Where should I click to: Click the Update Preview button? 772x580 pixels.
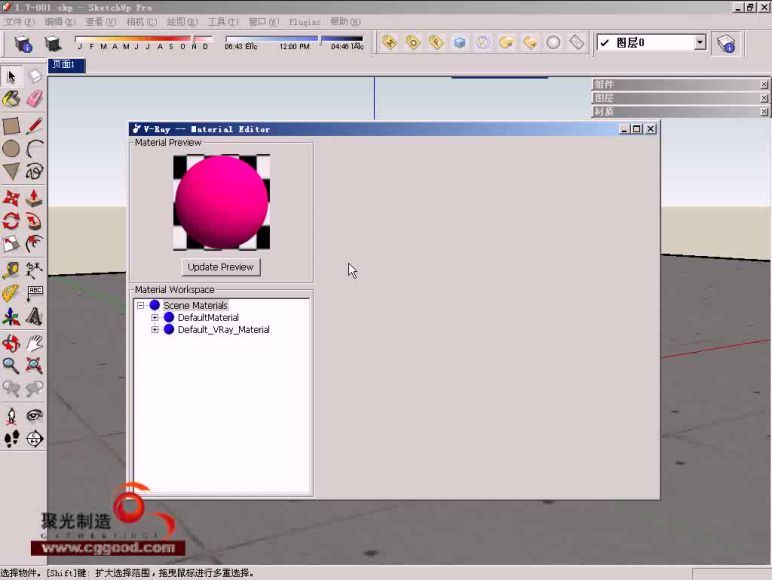221,267
